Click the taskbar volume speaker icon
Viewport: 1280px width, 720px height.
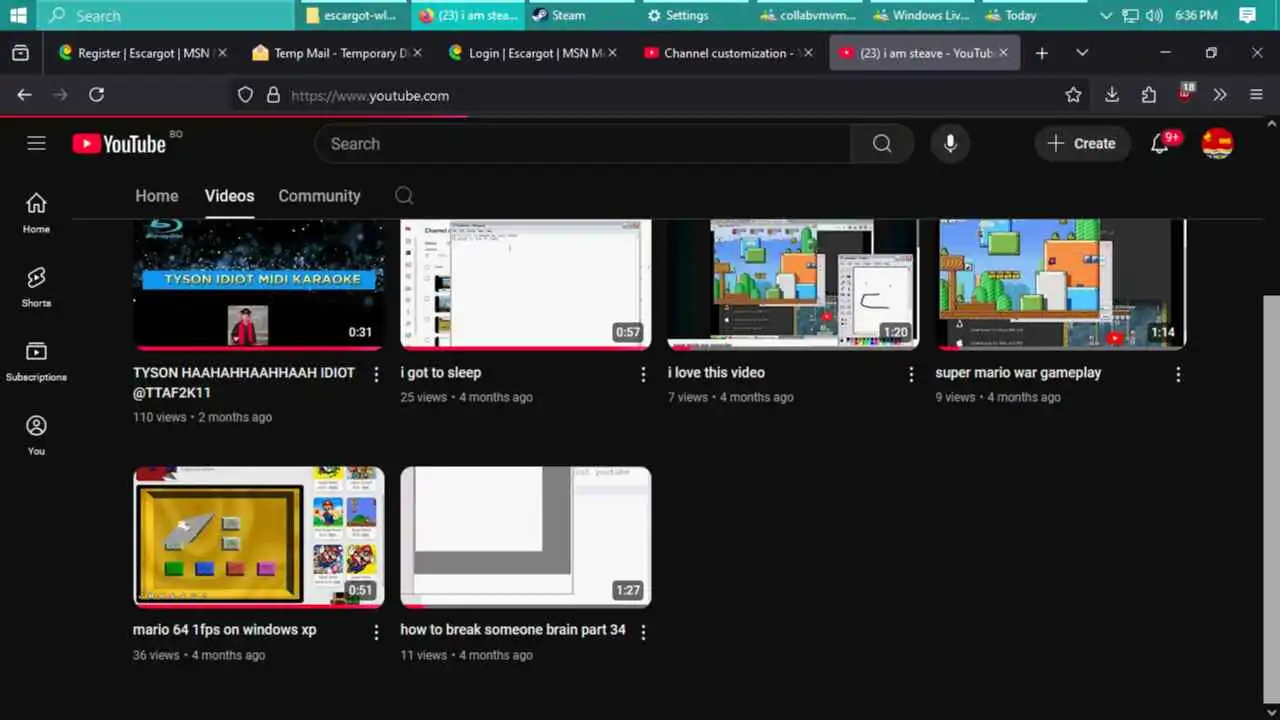[x=1154, y=15]
